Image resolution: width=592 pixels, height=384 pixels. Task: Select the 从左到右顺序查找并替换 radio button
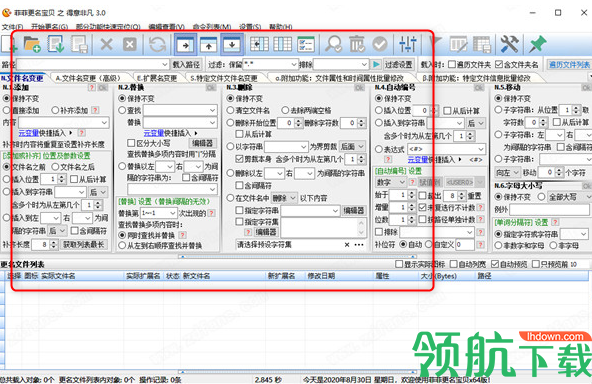pyautogui.click(x=122, y=245)
